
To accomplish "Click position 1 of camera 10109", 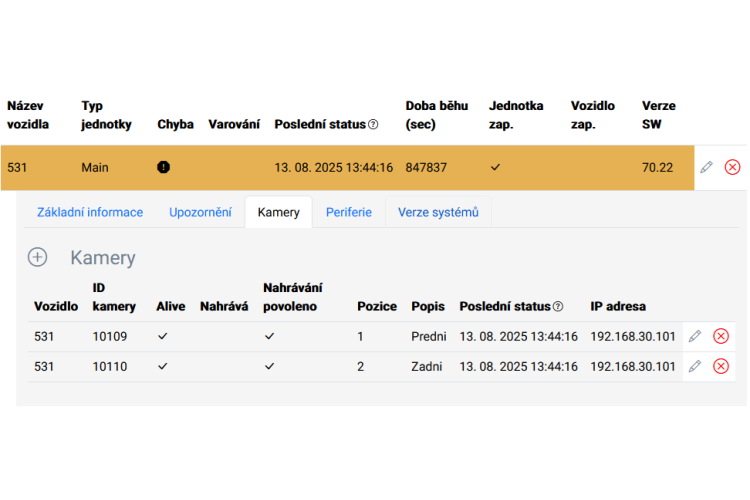I will 360,336.
